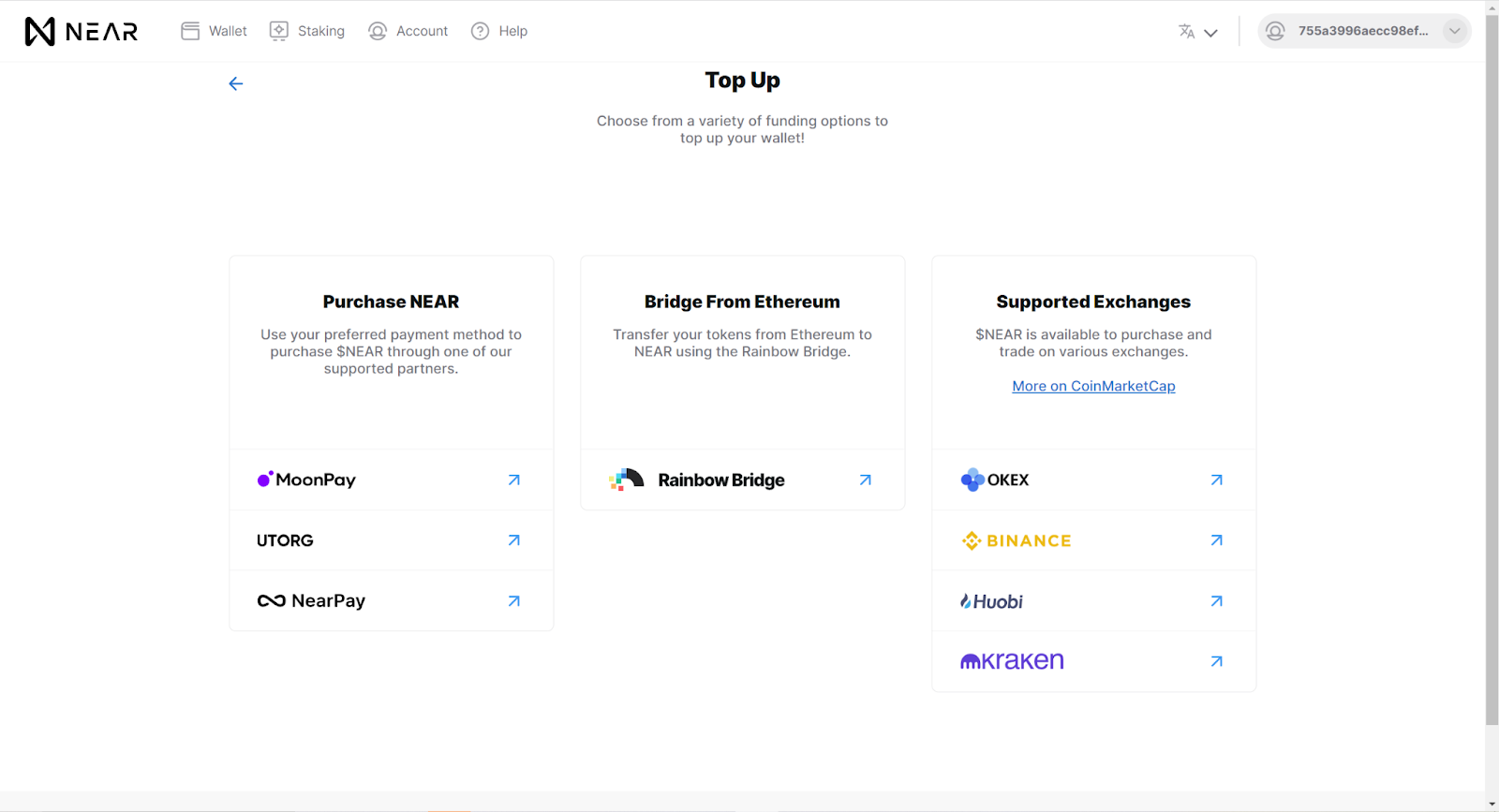Expand the account 755a3996aecc98ef dropdown

1454,31
